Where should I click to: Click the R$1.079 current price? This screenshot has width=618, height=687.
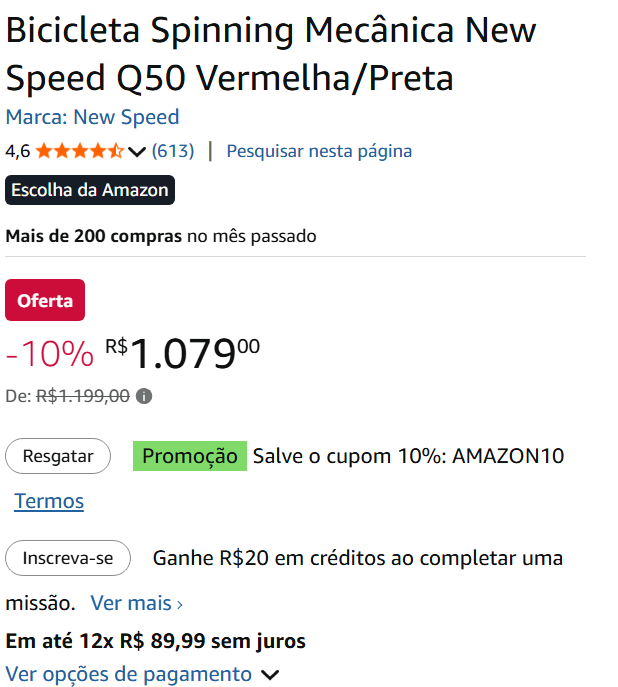[183, 354]
